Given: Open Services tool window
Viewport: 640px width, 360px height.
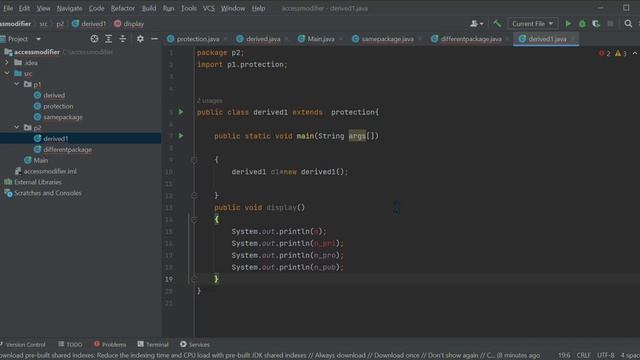Looking at the screenshot, I should click(195, 344).
